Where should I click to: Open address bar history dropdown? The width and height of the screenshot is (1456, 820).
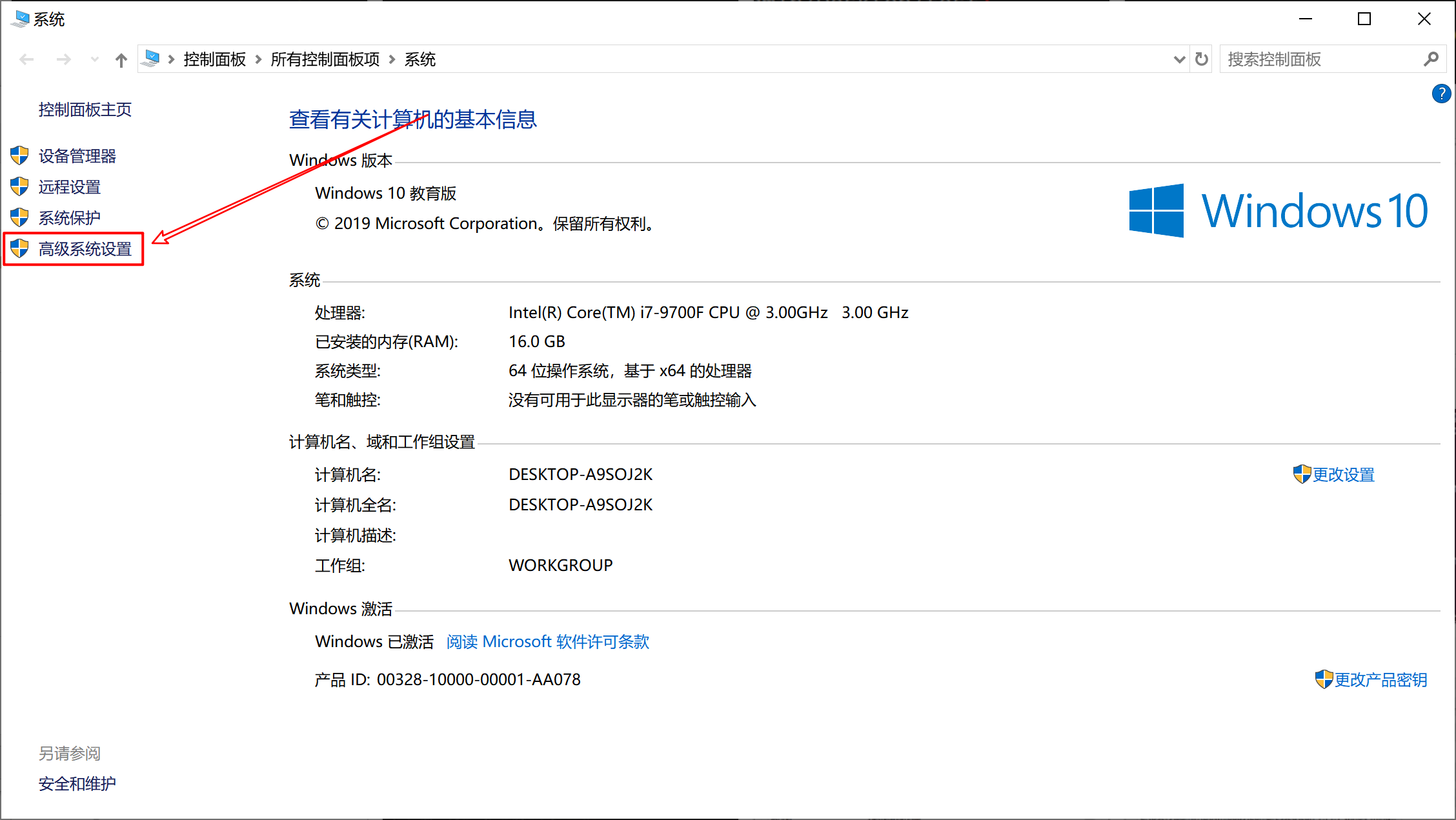1179,59
